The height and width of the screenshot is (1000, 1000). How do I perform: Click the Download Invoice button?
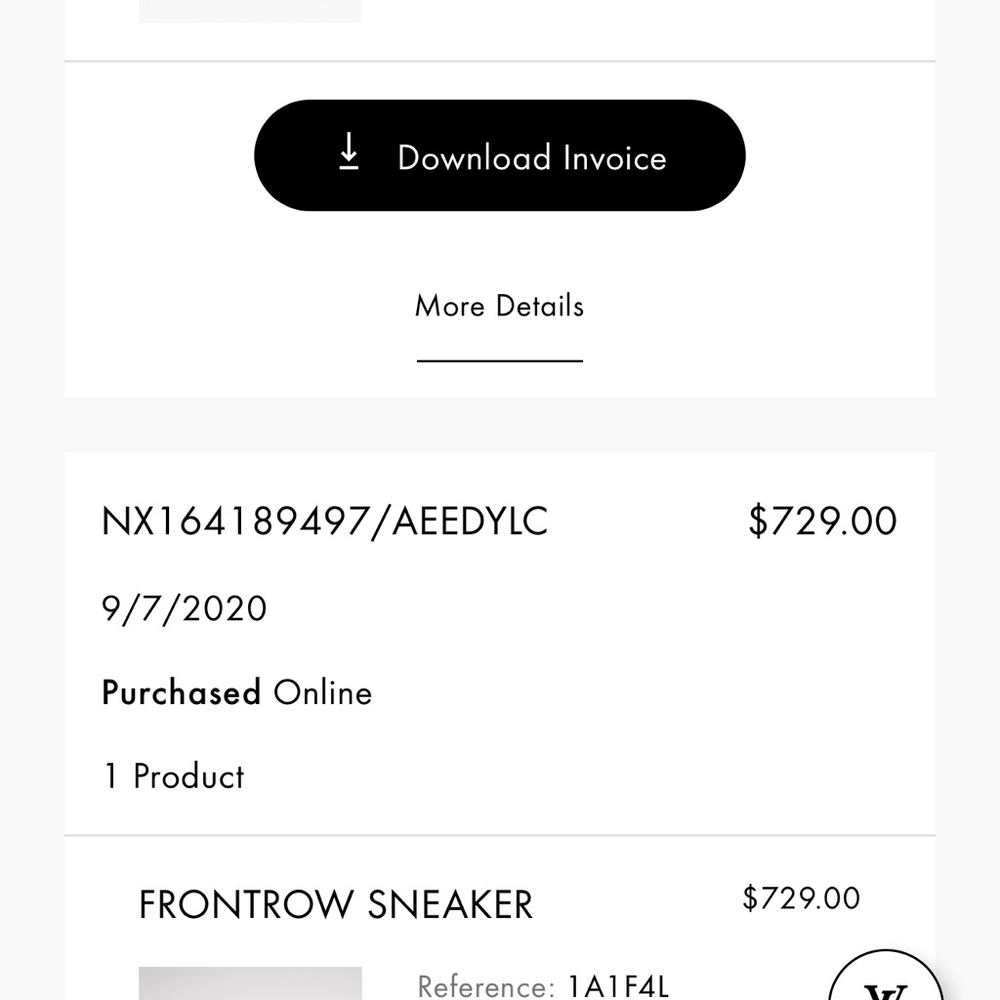[499, 156]
